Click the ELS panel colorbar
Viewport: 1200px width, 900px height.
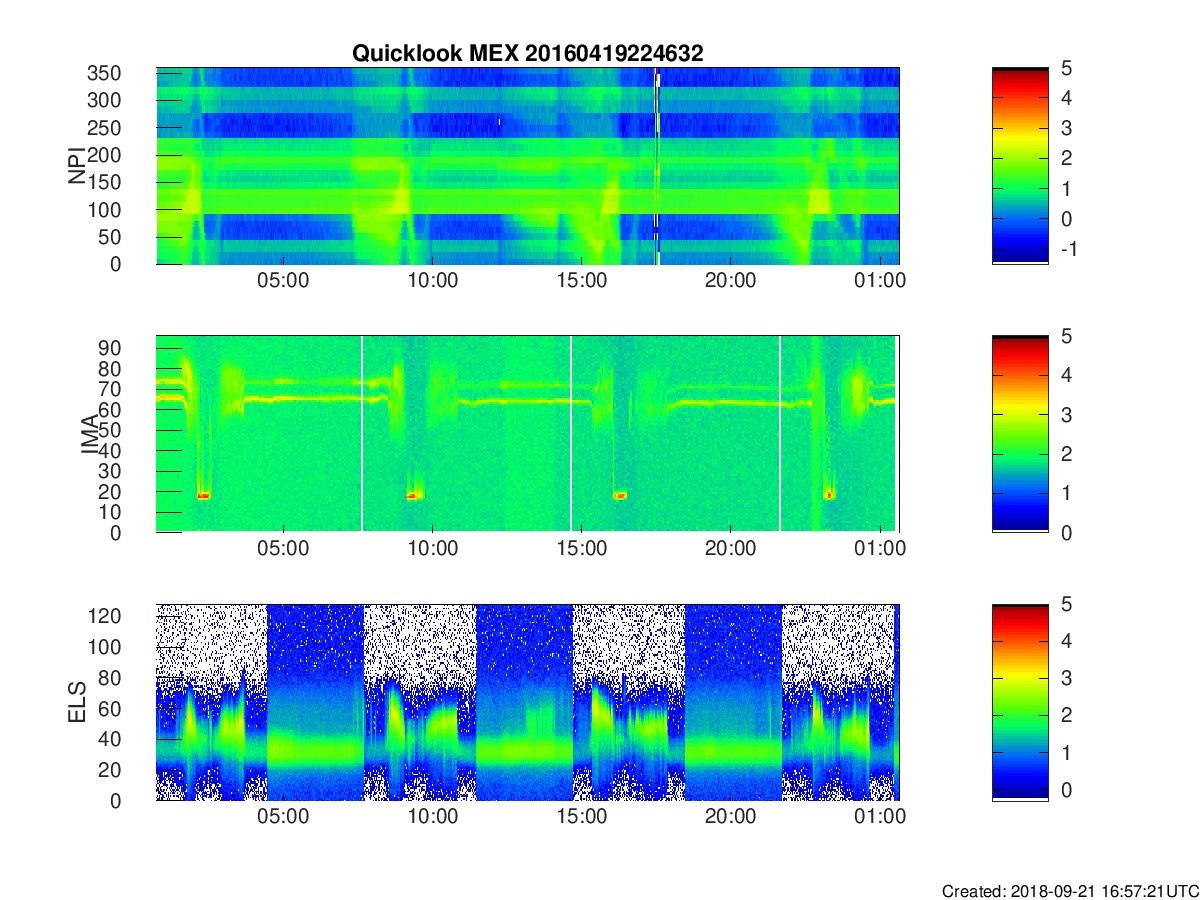pyautogui.click(x=1020, y=702)
